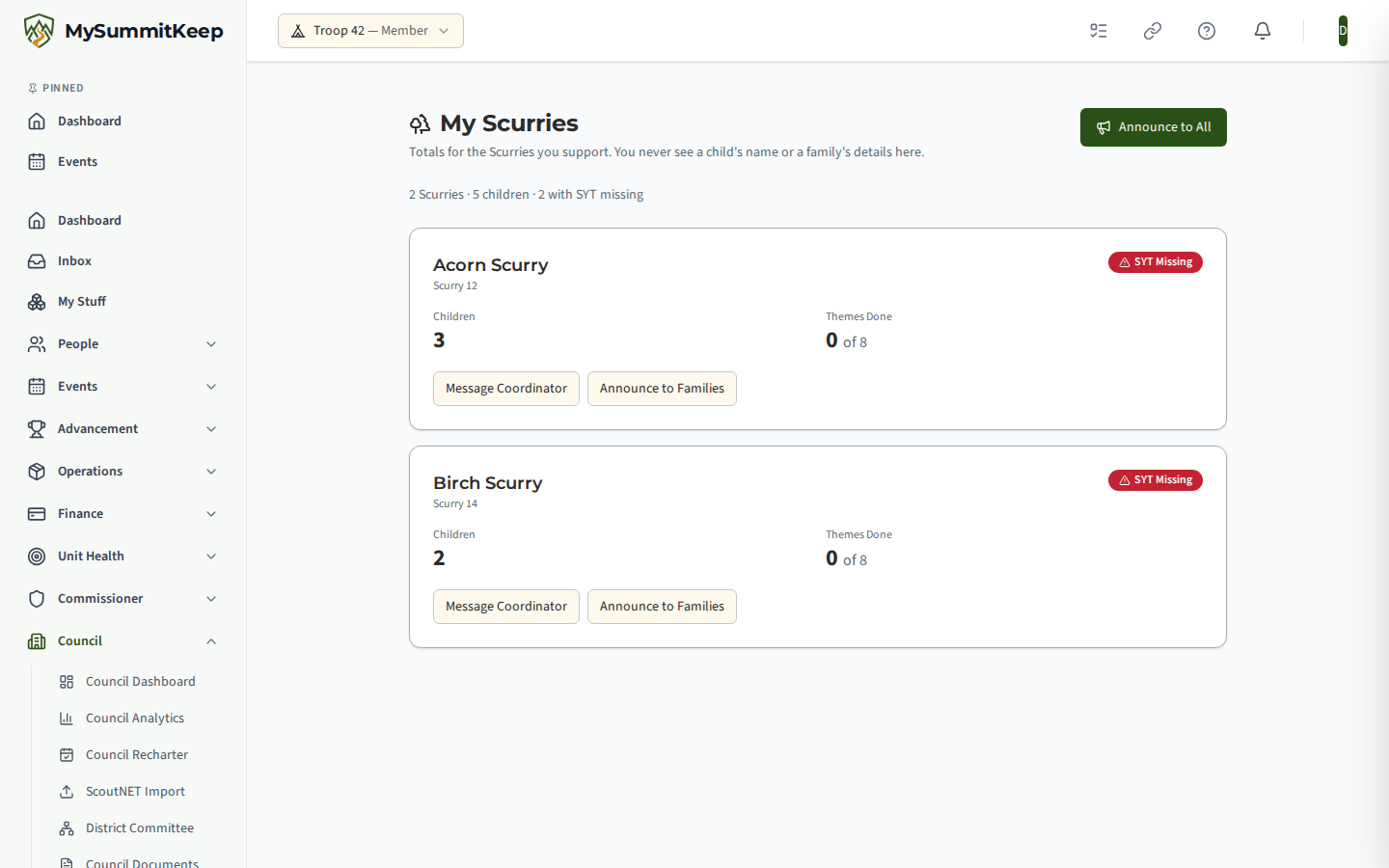Image resolution: width=1389 pixels, height=868 pixels.
Task: Click the MySummitKeep logo
Action: coord(123,31)
